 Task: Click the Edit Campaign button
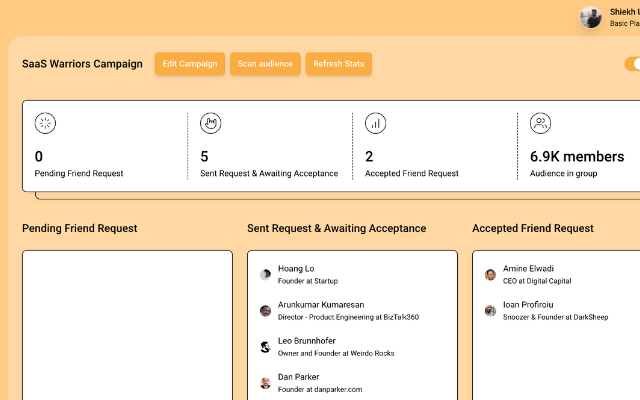190,64
